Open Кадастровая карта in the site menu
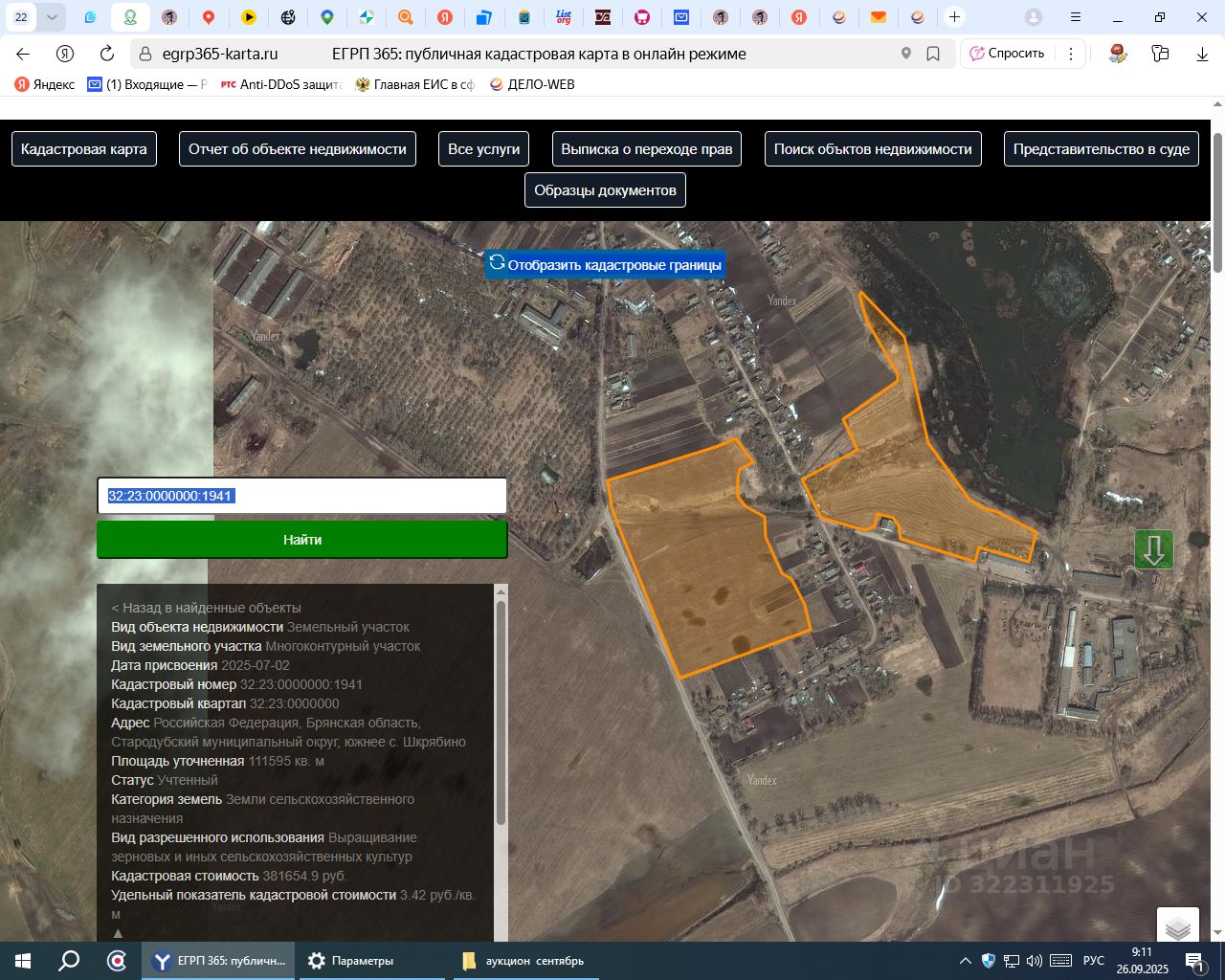The width and height of the screenshot is (1225, 980). [84, 149]
